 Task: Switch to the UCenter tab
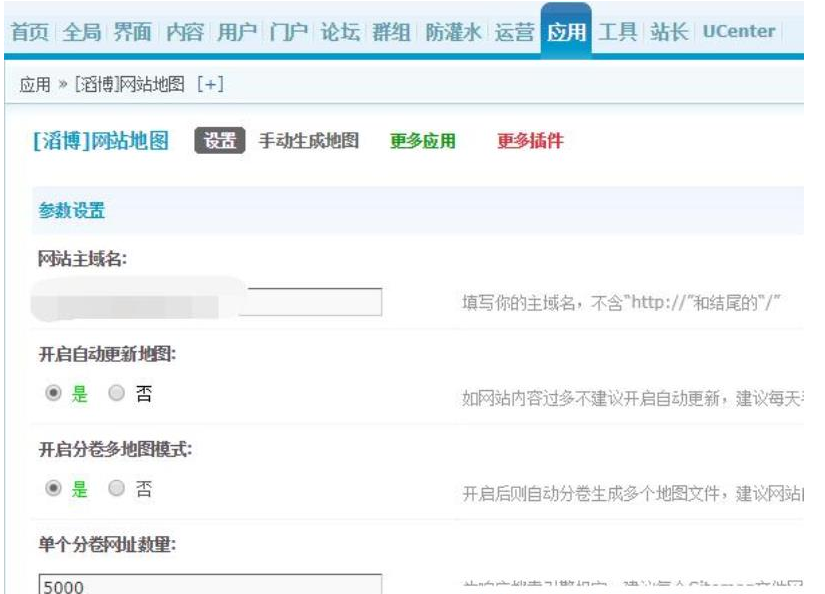(x=738, y=31)
